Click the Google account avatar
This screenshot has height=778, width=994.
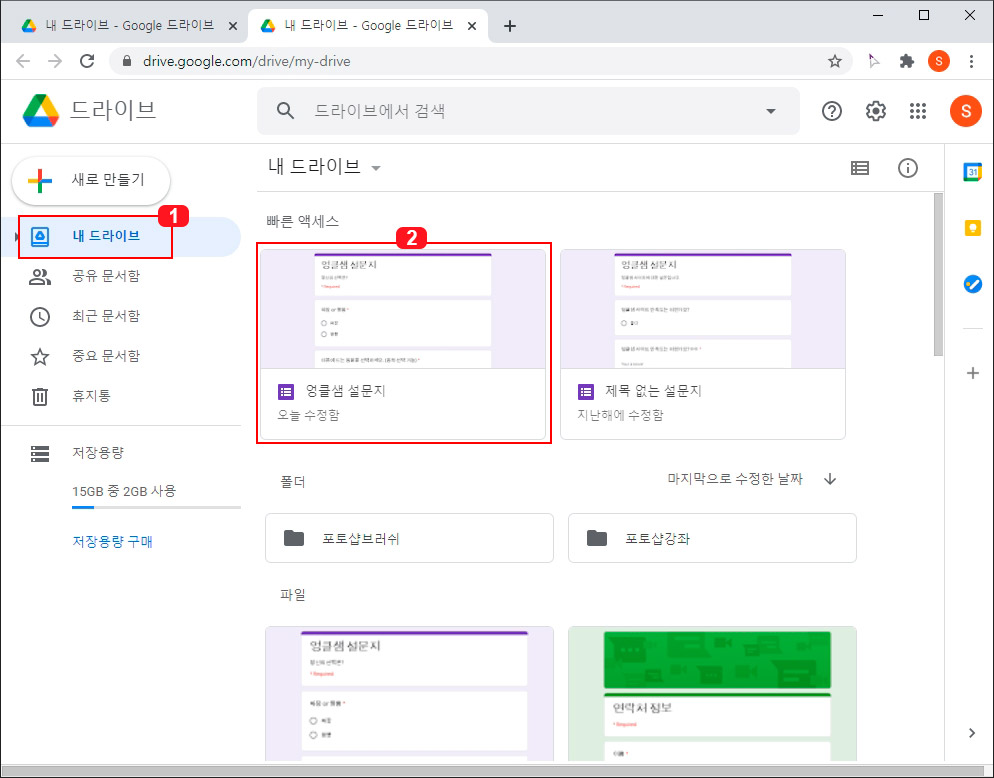click(x=965, y=111)
